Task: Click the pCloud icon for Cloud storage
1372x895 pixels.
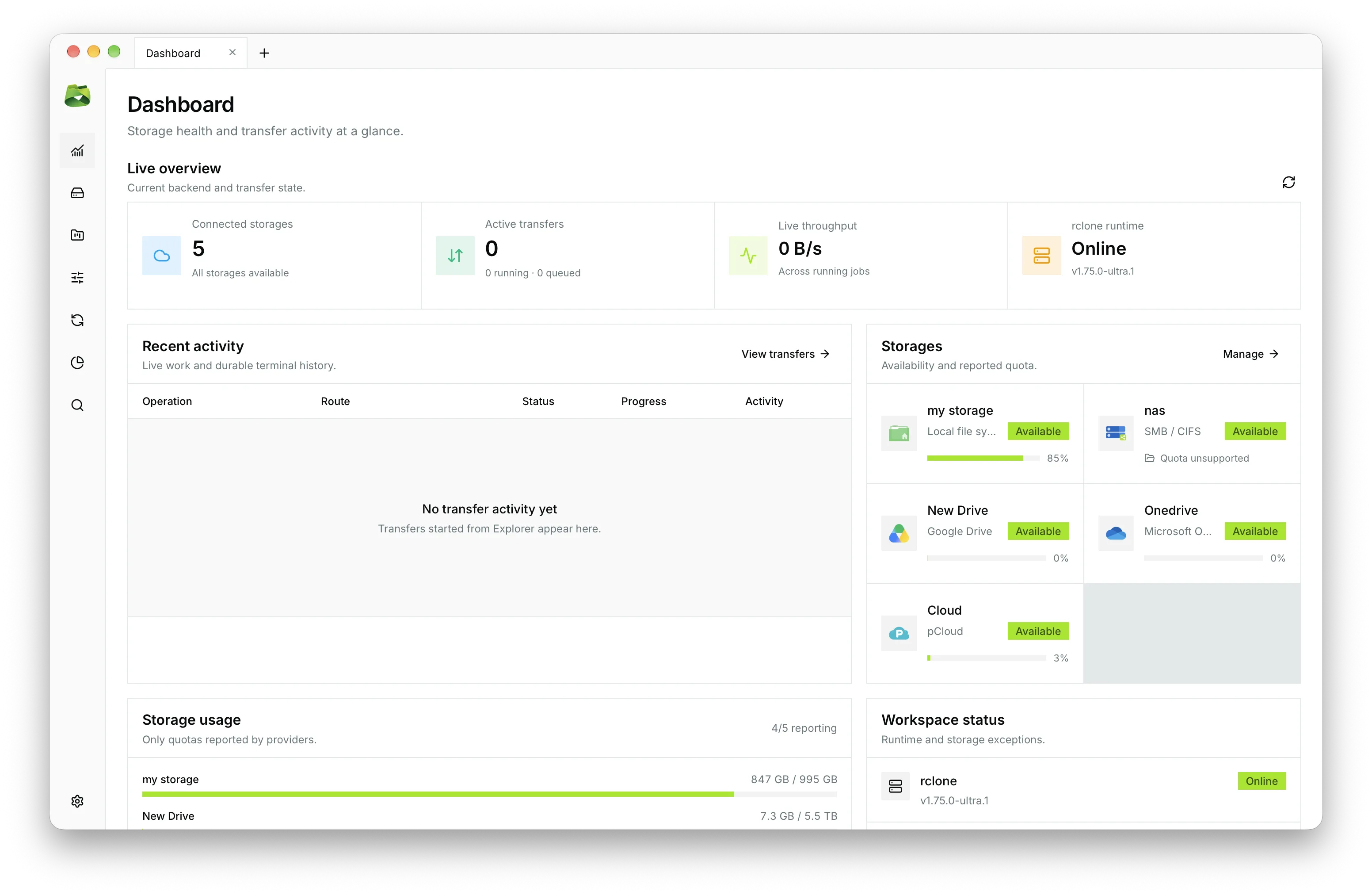Action: point(899,633)
